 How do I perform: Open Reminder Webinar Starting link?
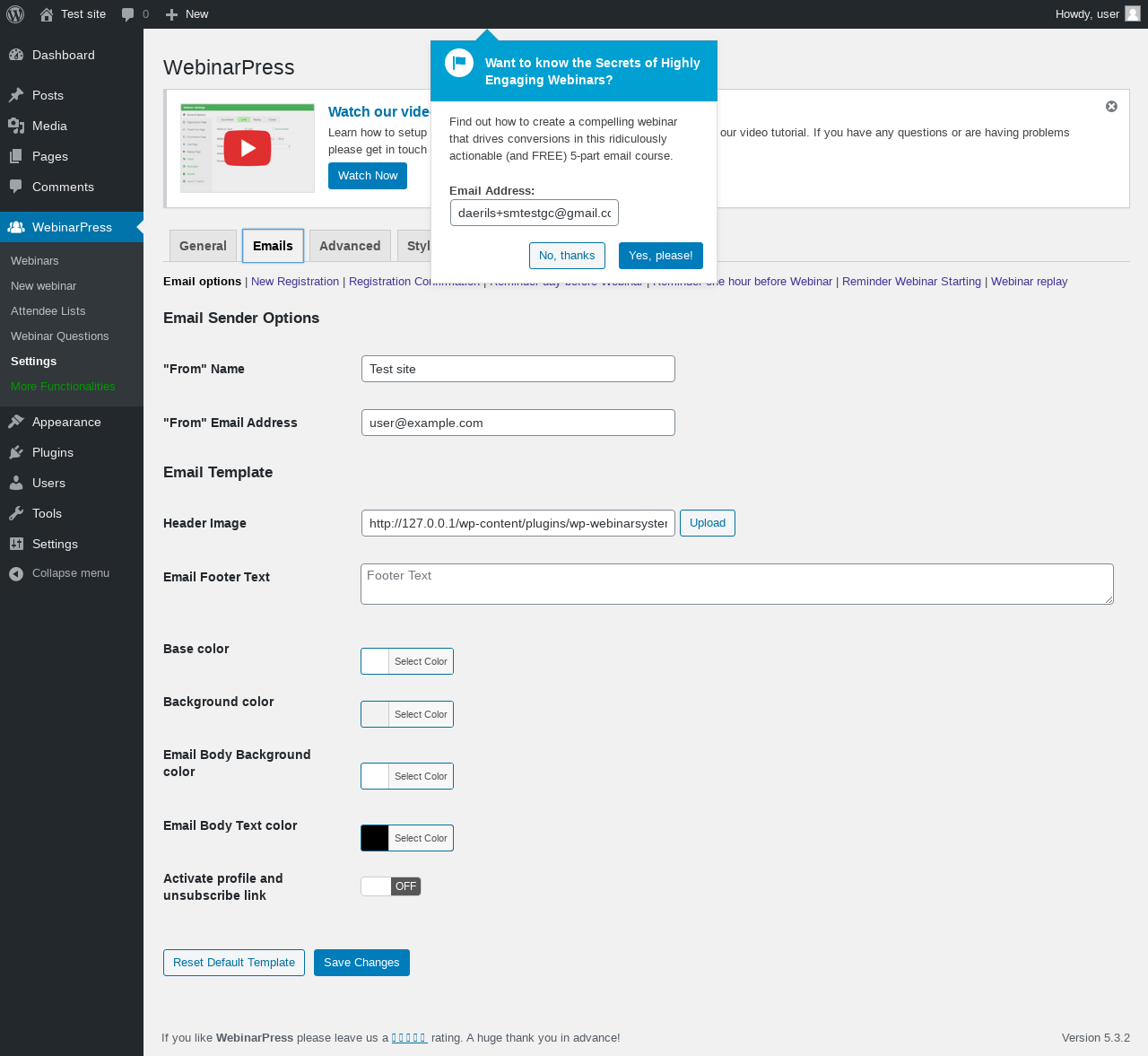(911, 282)
